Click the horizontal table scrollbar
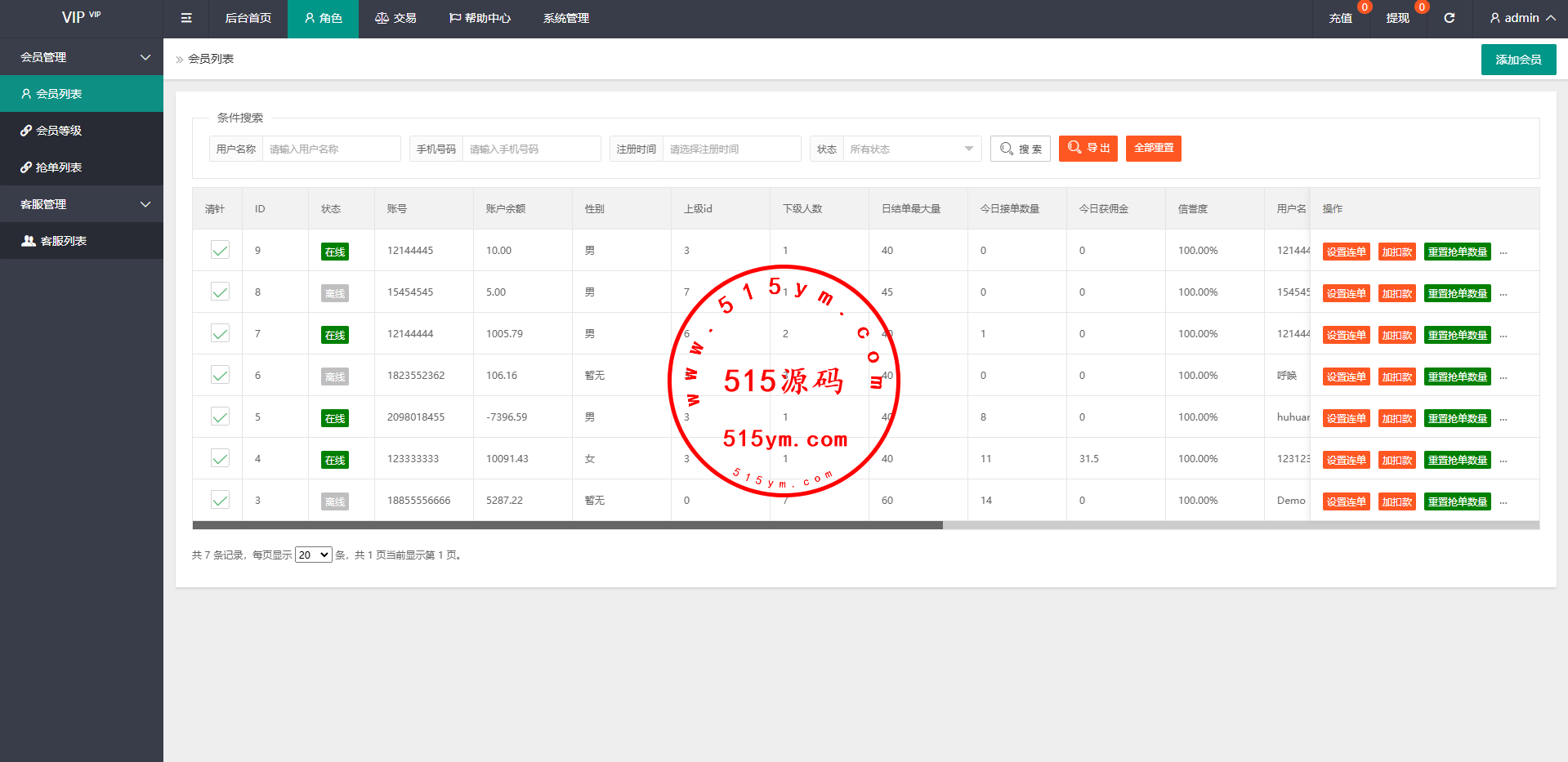 567,525
